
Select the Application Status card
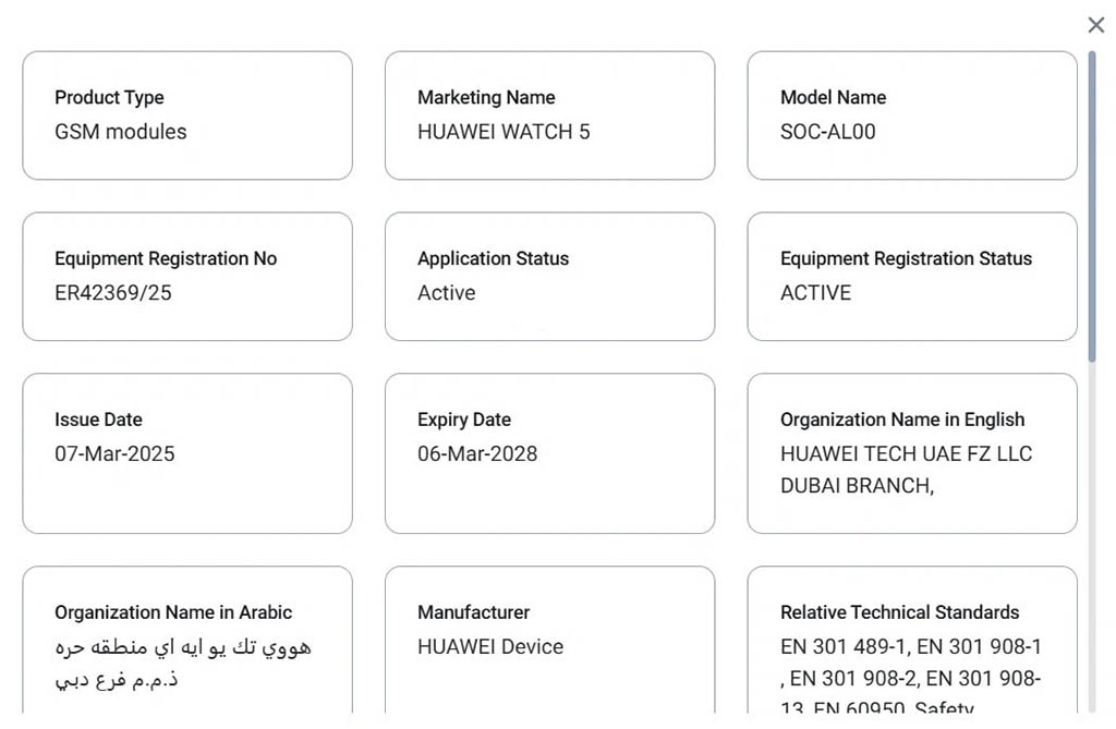pos(550,277)
